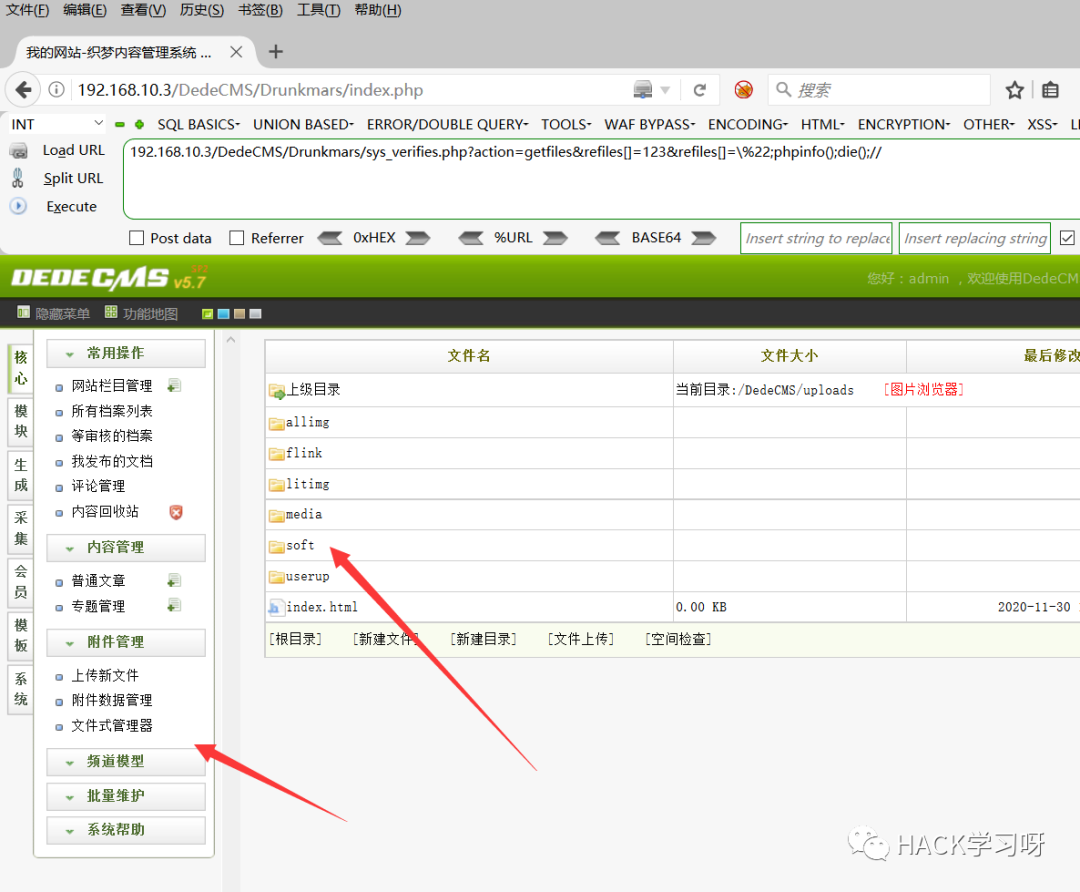Image resolution: width=1080 pixels, height=892 pixels.
Task: Select the blue theme color swatch
Action: (x=223, y=314)
